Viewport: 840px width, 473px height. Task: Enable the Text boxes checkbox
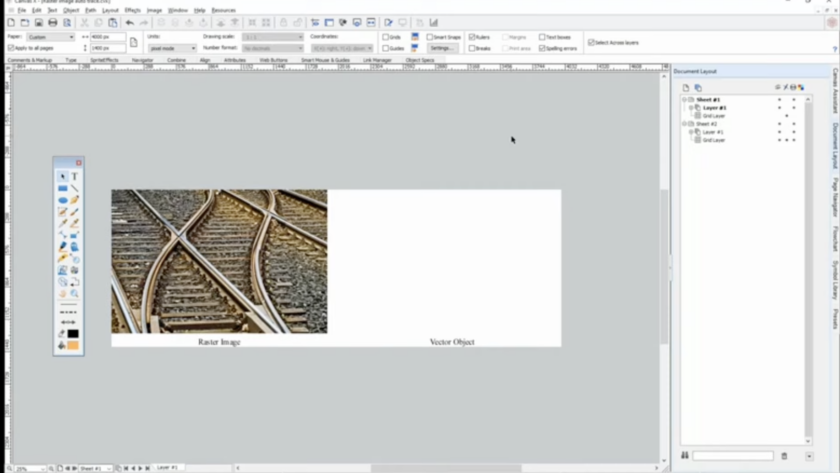pyautogui.click(x=542, y=37)
